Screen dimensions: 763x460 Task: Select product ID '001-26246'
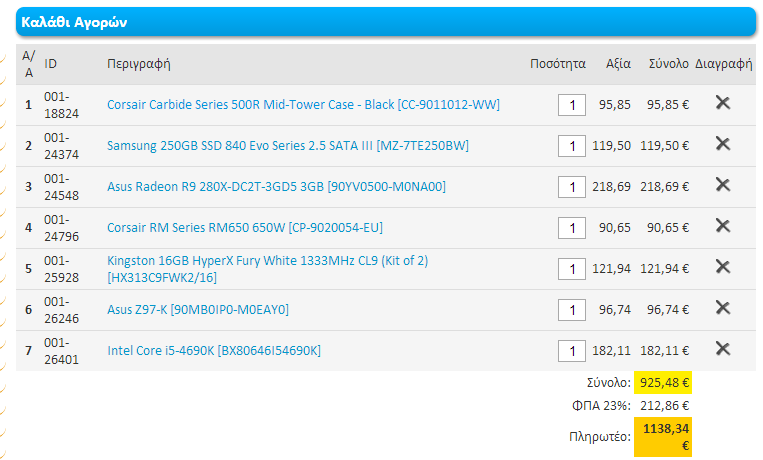tap(61, 310)
